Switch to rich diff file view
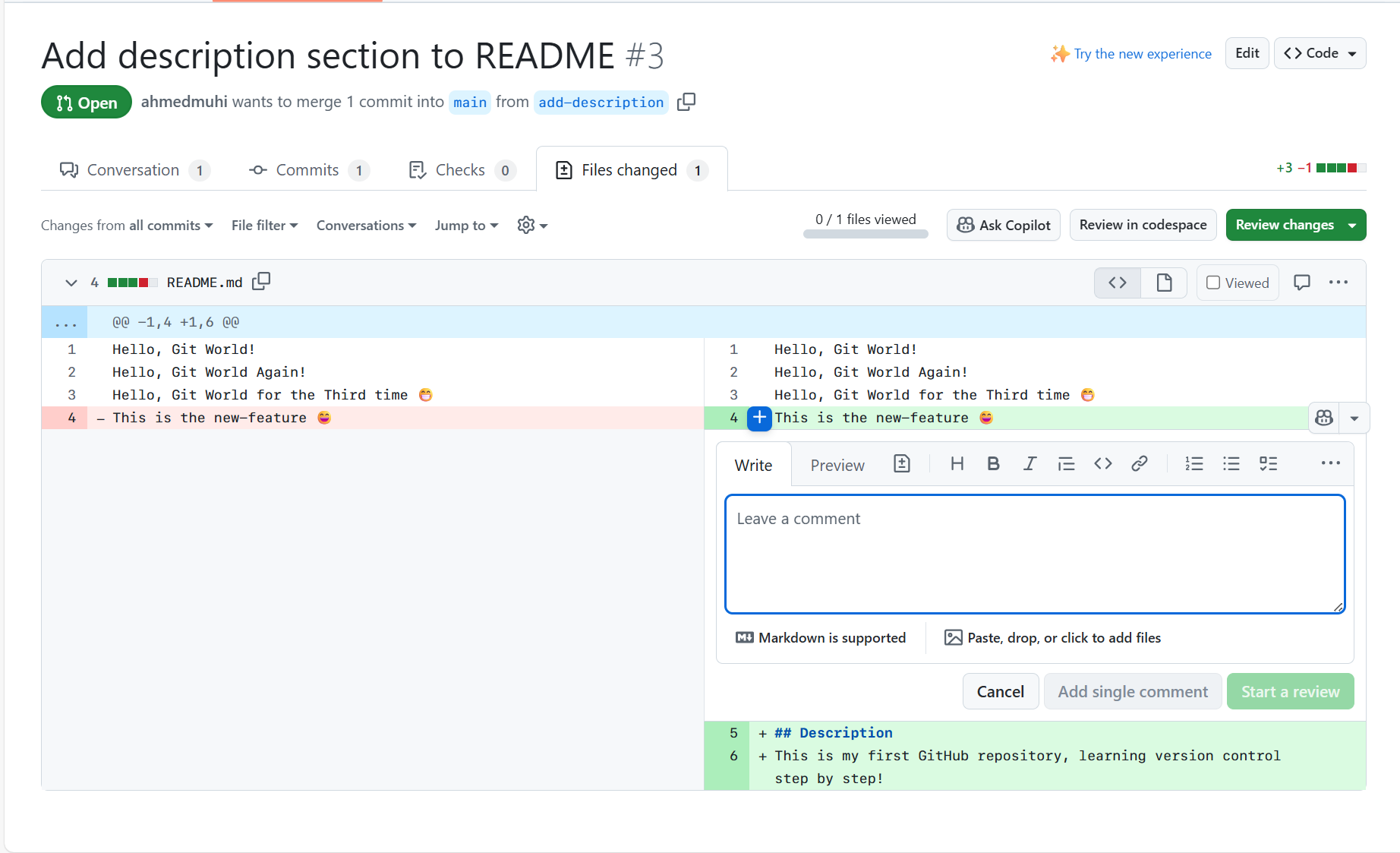Viewport: 1400px width, 853px height. (1164, 283)
